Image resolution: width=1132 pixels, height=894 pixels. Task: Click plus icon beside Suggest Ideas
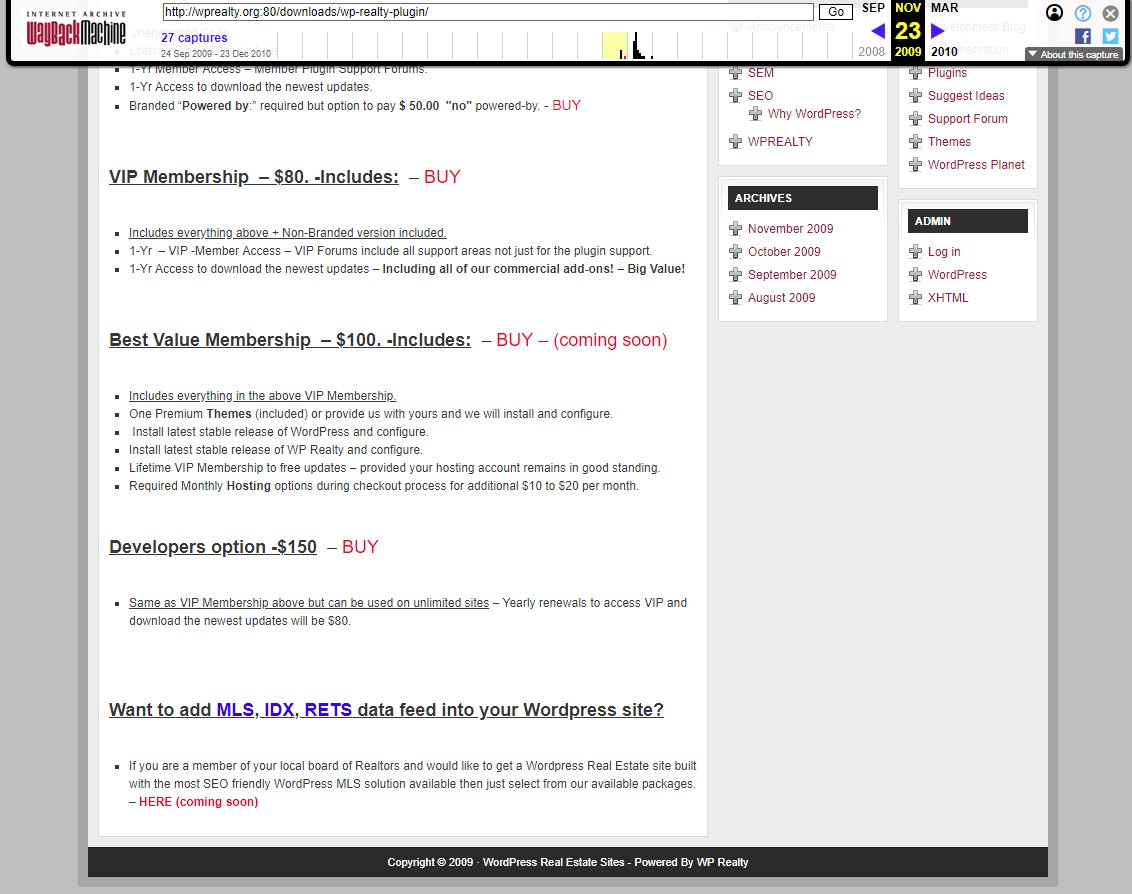point(915,95)
